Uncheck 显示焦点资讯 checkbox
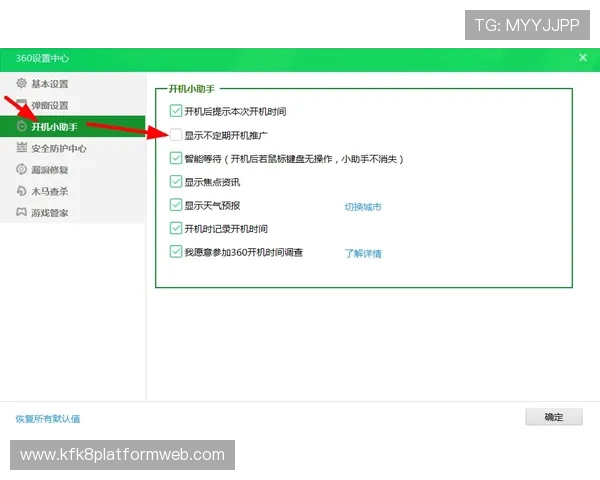600x480 pixels. (x=176, y=181)
